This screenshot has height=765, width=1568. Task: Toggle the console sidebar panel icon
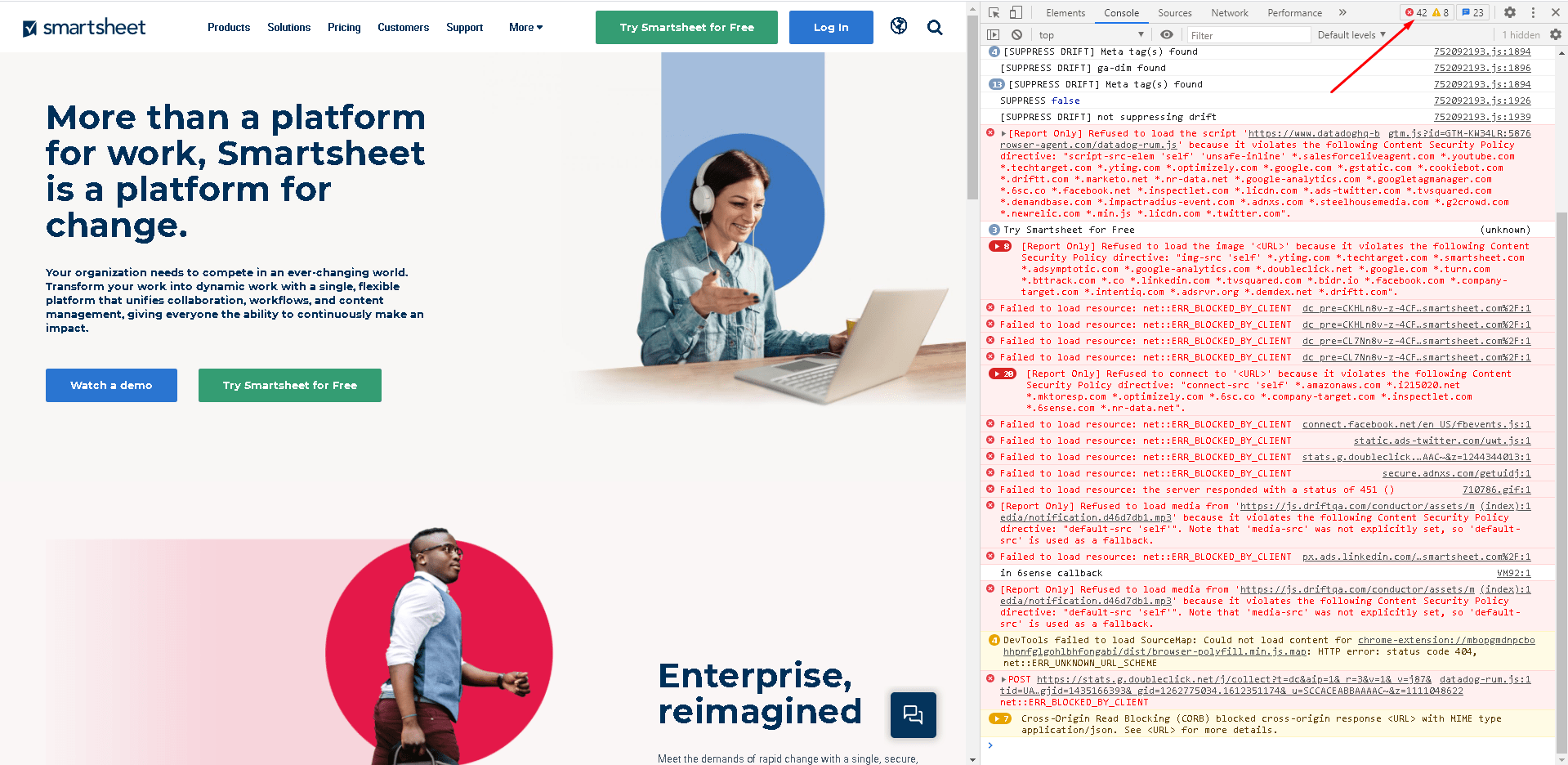(994, 35)
